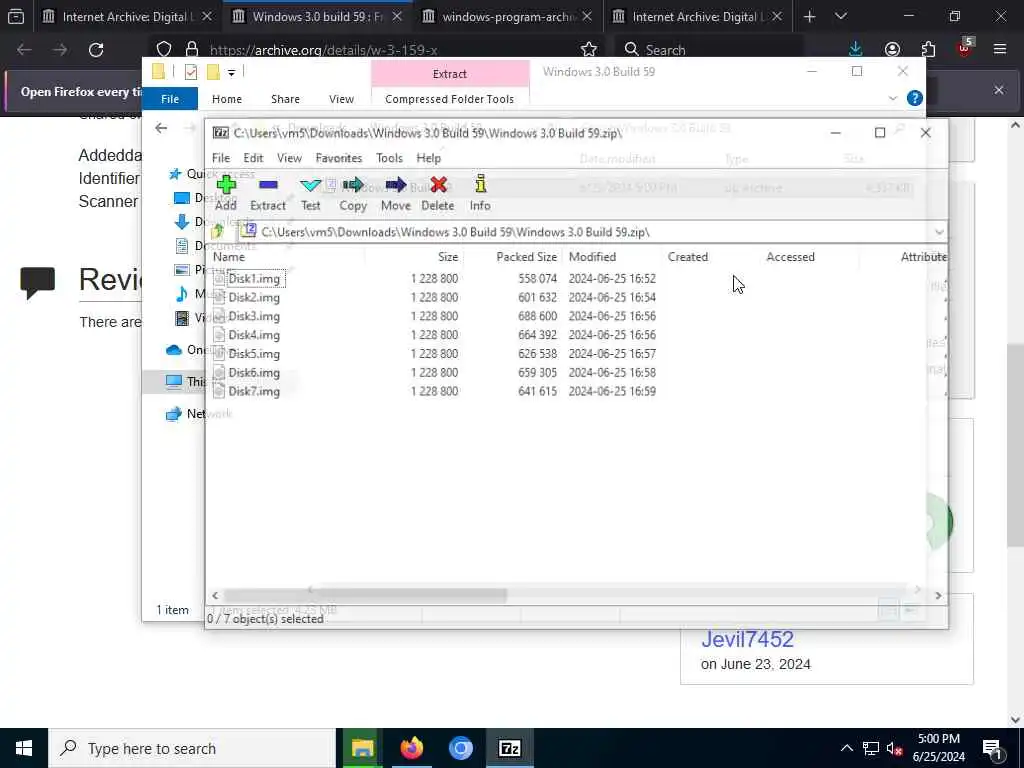The image size is (1024, 768).
Task: Expand the 7-Zip address path dropdown
Action: click(x=939, y=232)
